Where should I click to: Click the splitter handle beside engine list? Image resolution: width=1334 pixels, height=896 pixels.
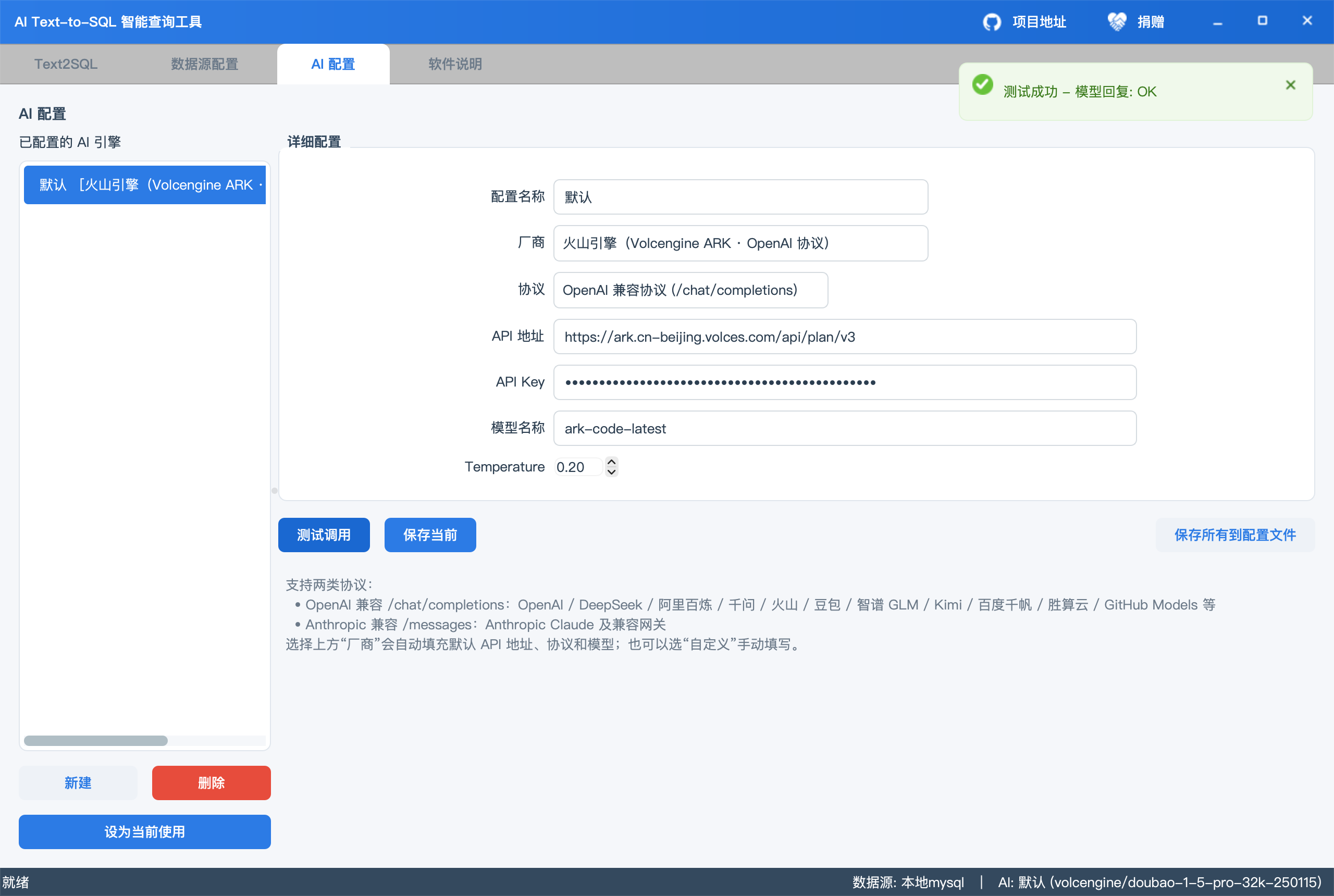tap(274, 490)
